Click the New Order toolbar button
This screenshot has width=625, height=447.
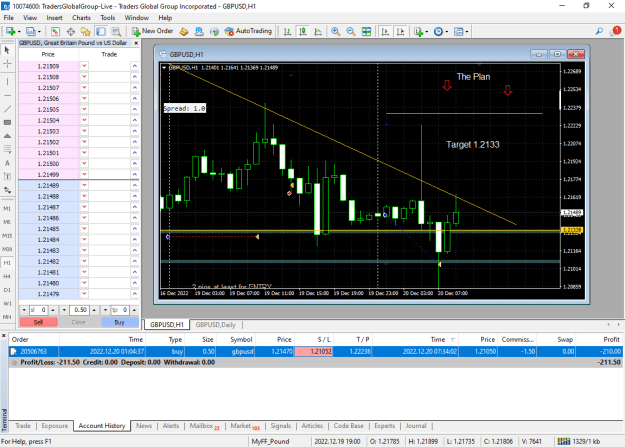point(153,31)
